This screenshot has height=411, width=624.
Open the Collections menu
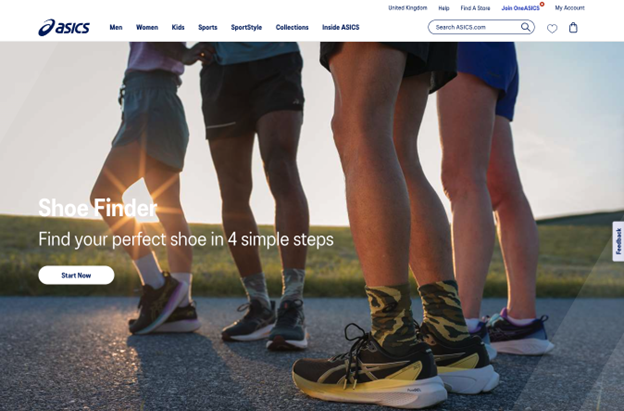point(292,27)
